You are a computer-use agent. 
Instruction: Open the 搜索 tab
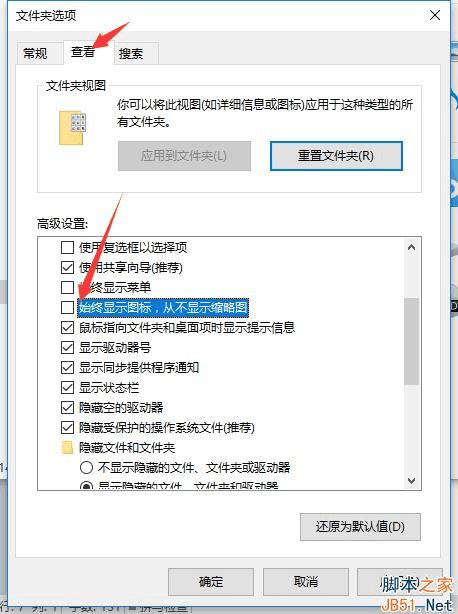(x=132, y=53)
